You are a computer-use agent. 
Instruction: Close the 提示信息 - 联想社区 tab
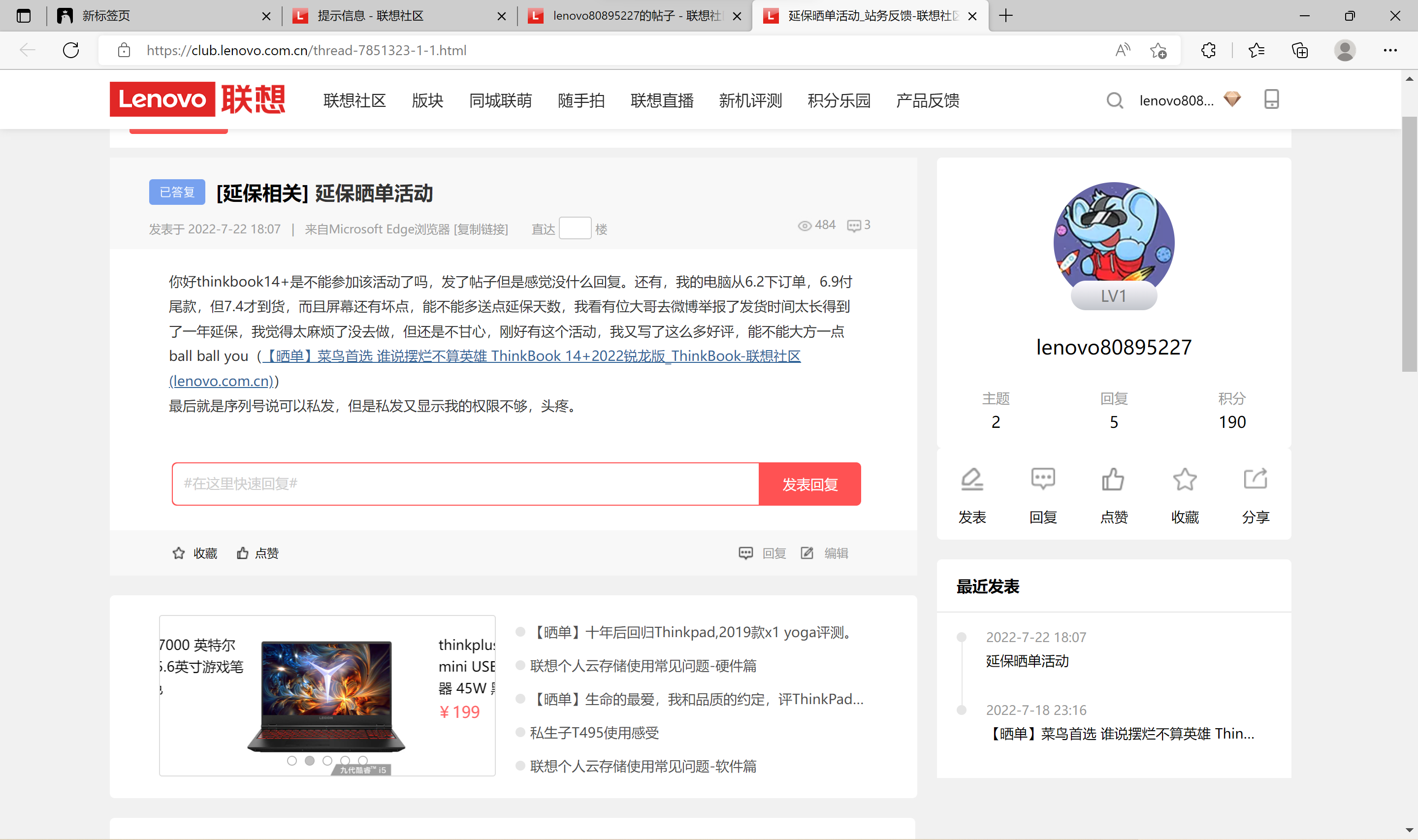point(501,16)
